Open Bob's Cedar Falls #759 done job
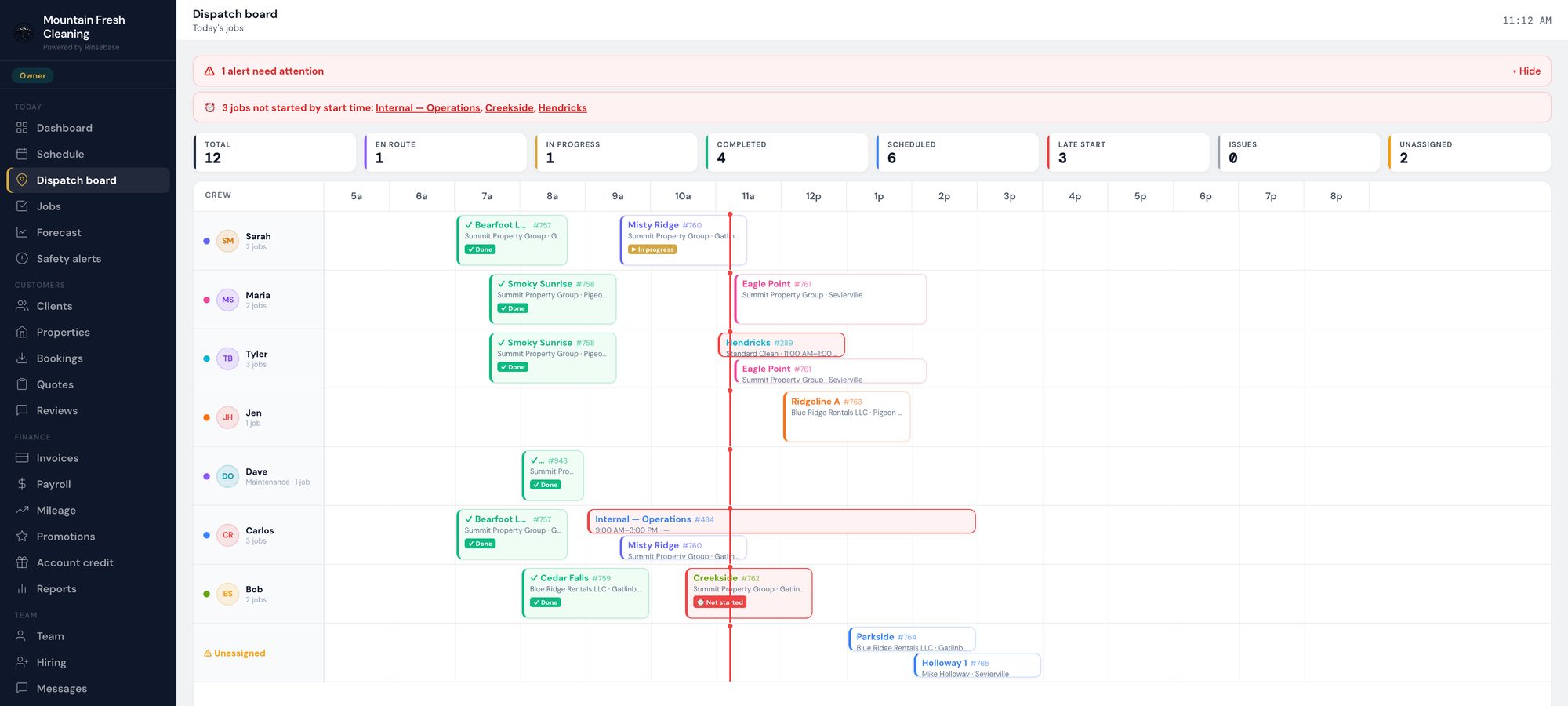The image size is (1568, 706). point(586,593)
